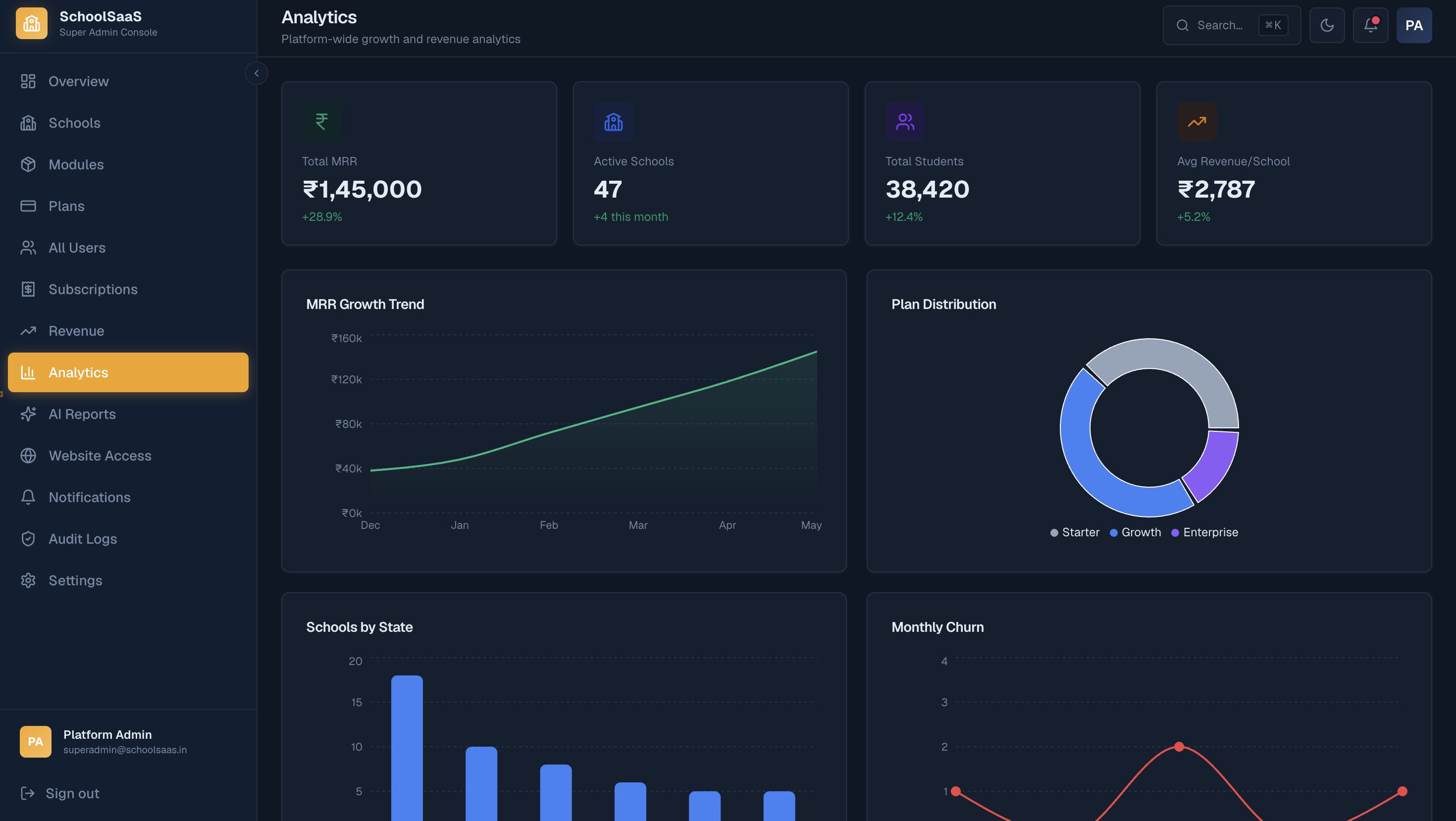1456x821 pixels.
Task: Navigate to Plans
Action: (x=128, y=206)
